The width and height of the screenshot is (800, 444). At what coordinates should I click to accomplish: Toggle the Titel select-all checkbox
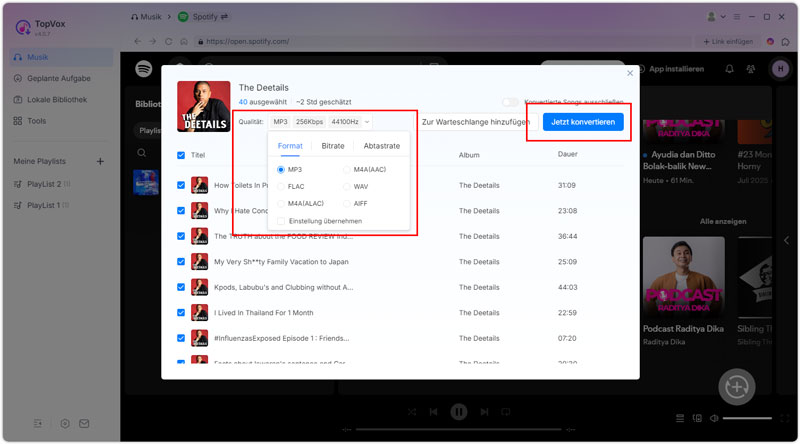click(x=181, y=155)
